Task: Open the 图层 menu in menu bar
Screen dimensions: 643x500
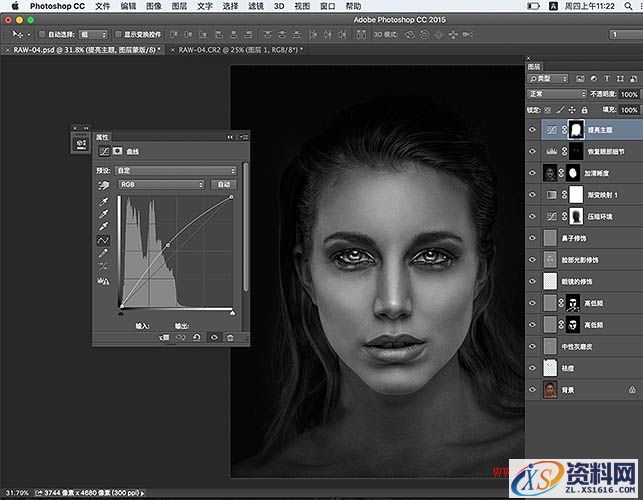Action: point(180,6)
